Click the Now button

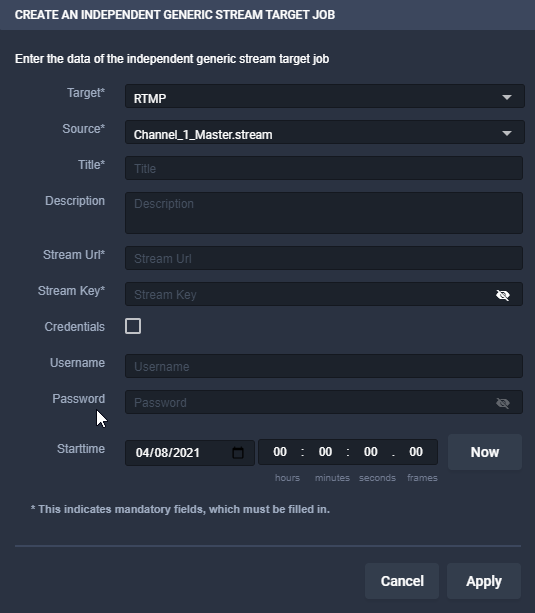tap(485, 452)
